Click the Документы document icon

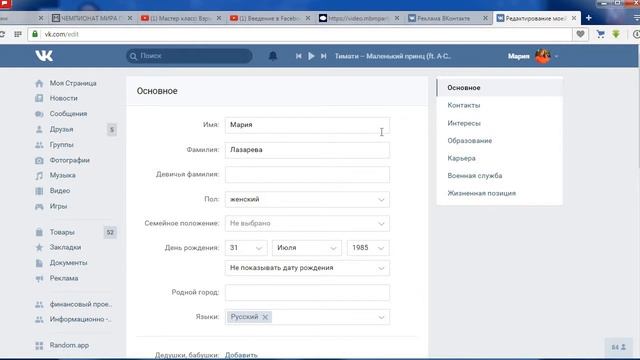click(39, 263)
